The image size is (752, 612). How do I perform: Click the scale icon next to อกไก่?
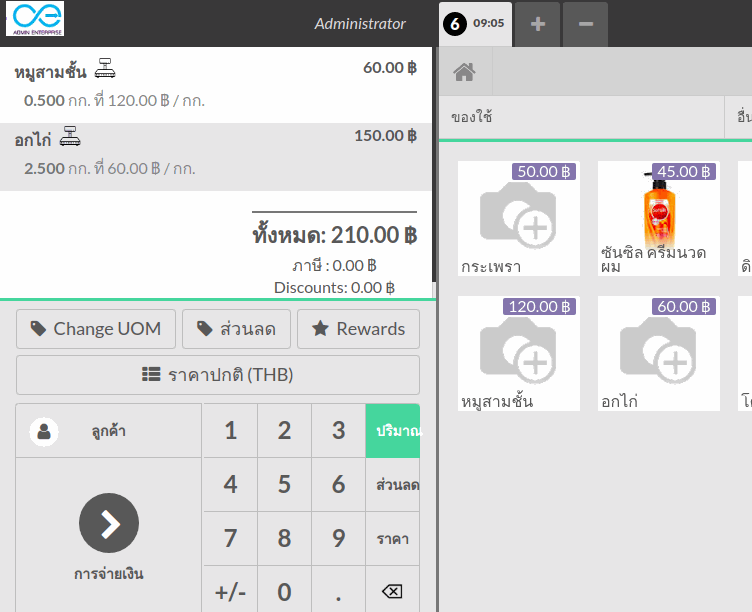click(x=69, y=137)
